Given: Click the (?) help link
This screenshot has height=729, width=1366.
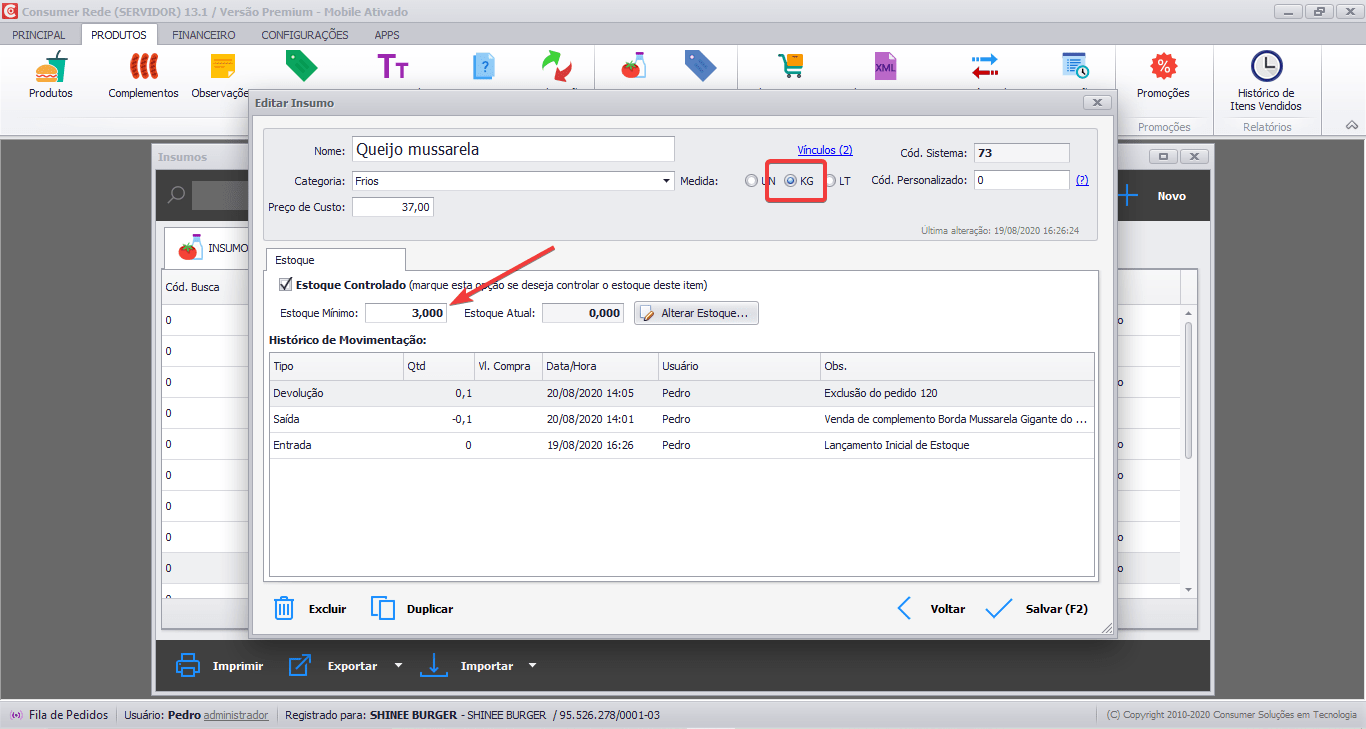Looking at the screenshot, I should tap(1082, 181).
